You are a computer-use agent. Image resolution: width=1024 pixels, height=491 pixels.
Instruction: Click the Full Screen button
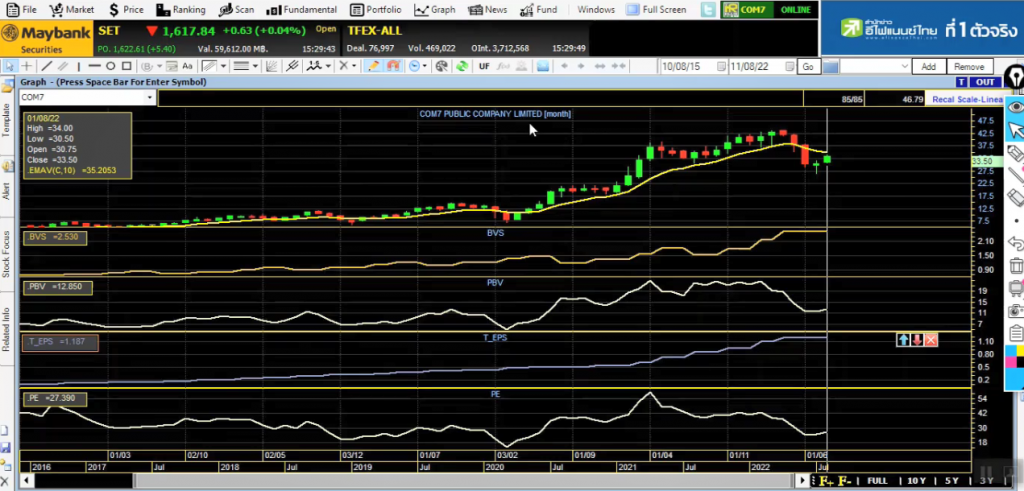pyautogui.click(x=656, y=10)
